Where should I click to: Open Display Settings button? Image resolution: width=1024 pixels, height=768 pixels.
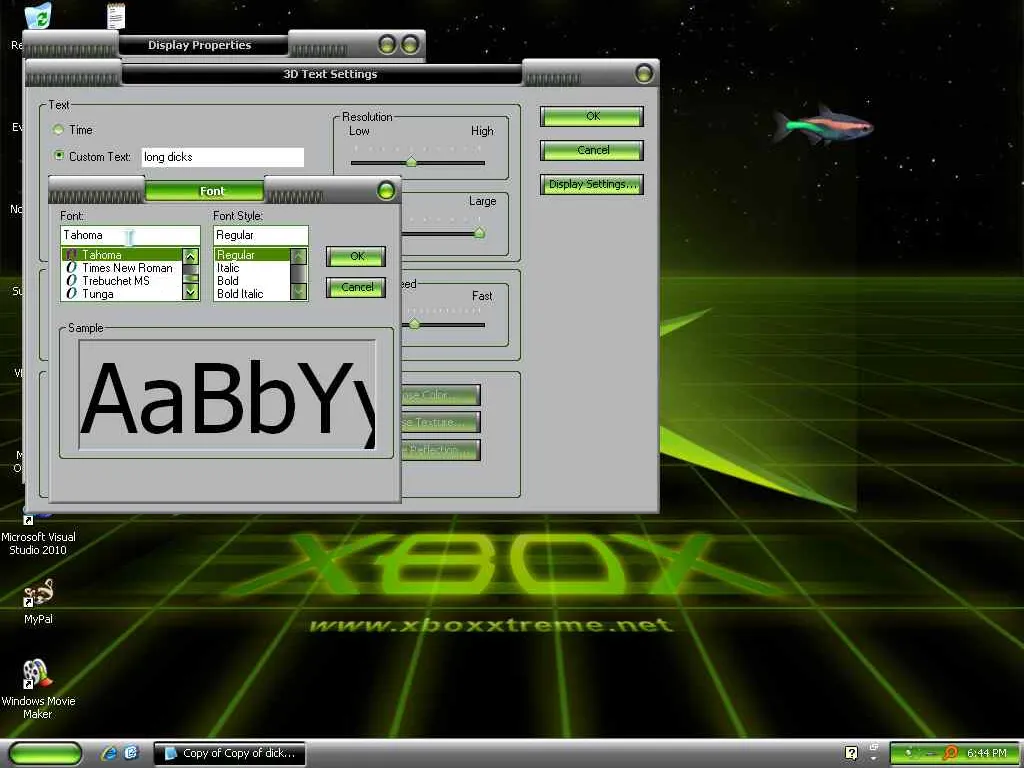[x=592, y=184]
